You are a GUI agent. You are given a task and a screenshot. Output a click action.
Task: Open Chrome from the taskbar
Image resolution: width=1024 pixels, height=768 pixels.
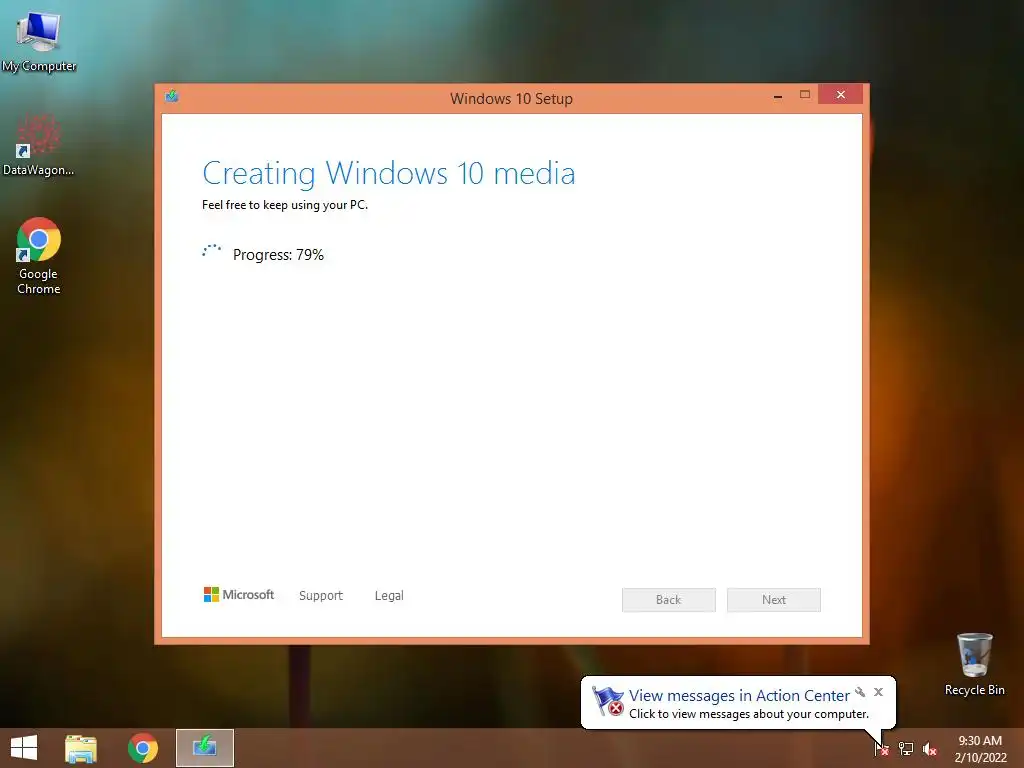(142, 748)
